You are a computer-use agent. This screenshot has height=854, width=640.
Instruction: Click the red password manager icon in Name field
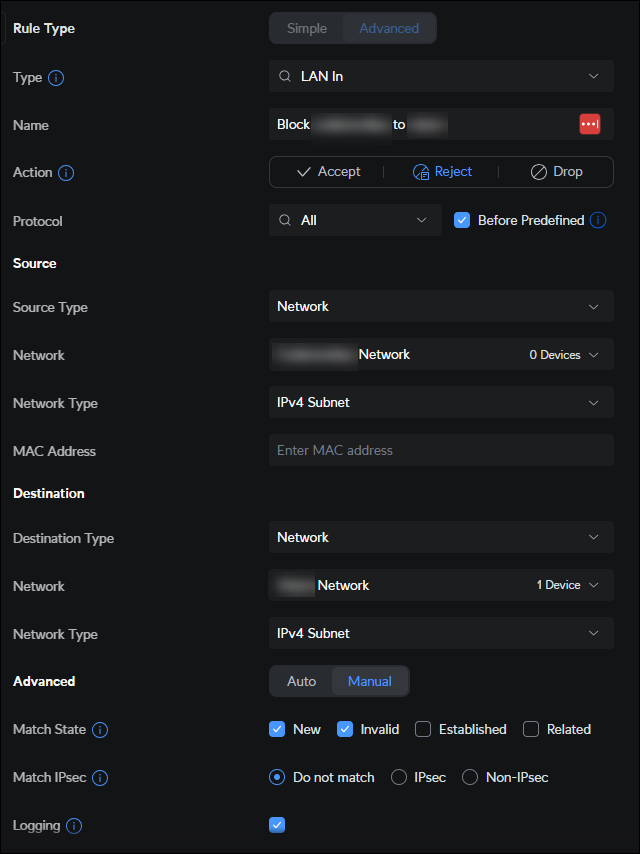[589, 124]
